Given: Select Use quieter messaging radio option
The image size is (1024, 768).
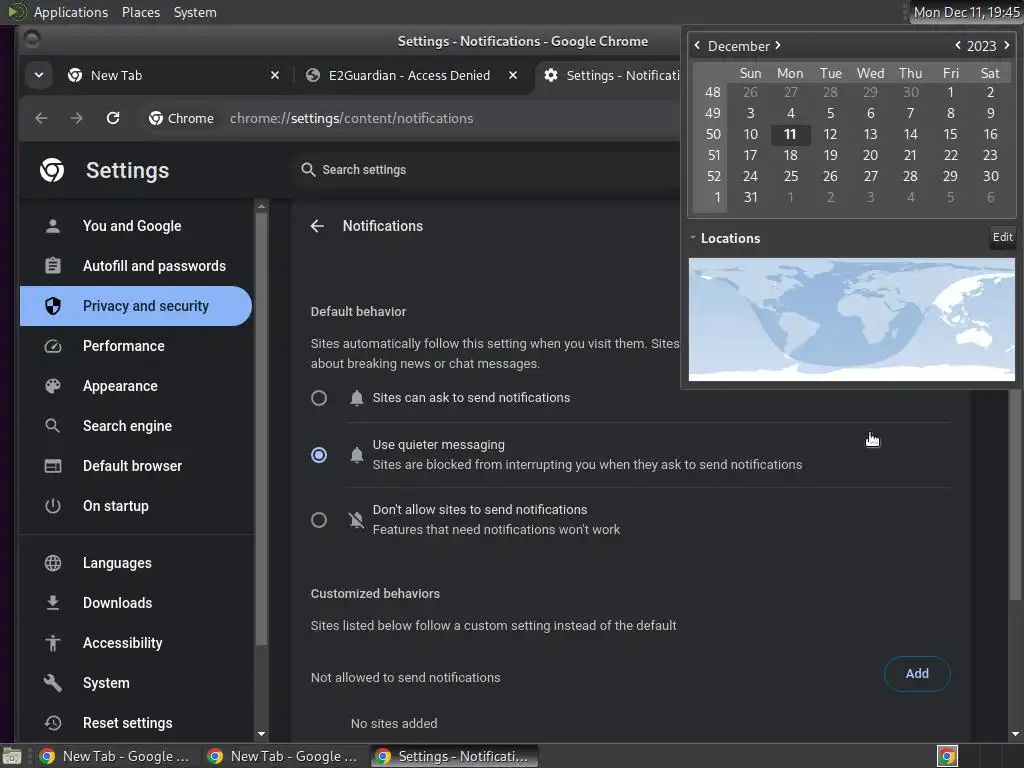Looking at the screenshot, I should [x=319, y=455].
